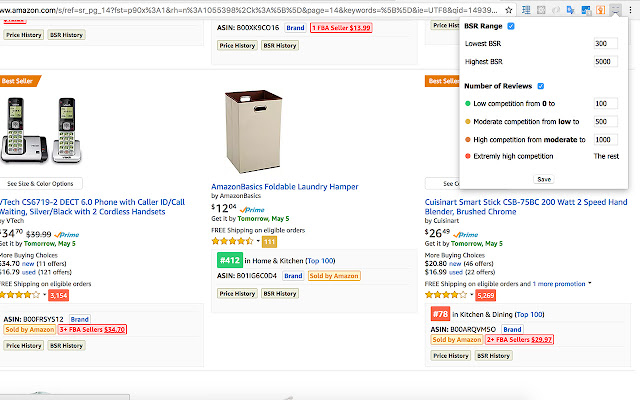Open star rating dropdown for VTech phone
This screenshot has width=640, height=400.
tap(44, 295)
